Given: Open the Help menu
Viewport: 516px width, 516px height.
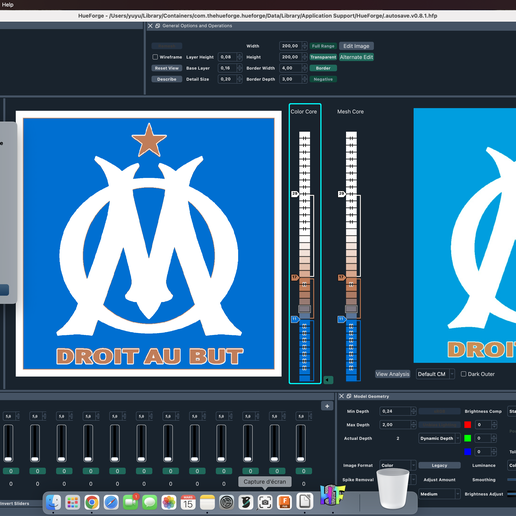Looking at the screenshot, I should 7,5.
